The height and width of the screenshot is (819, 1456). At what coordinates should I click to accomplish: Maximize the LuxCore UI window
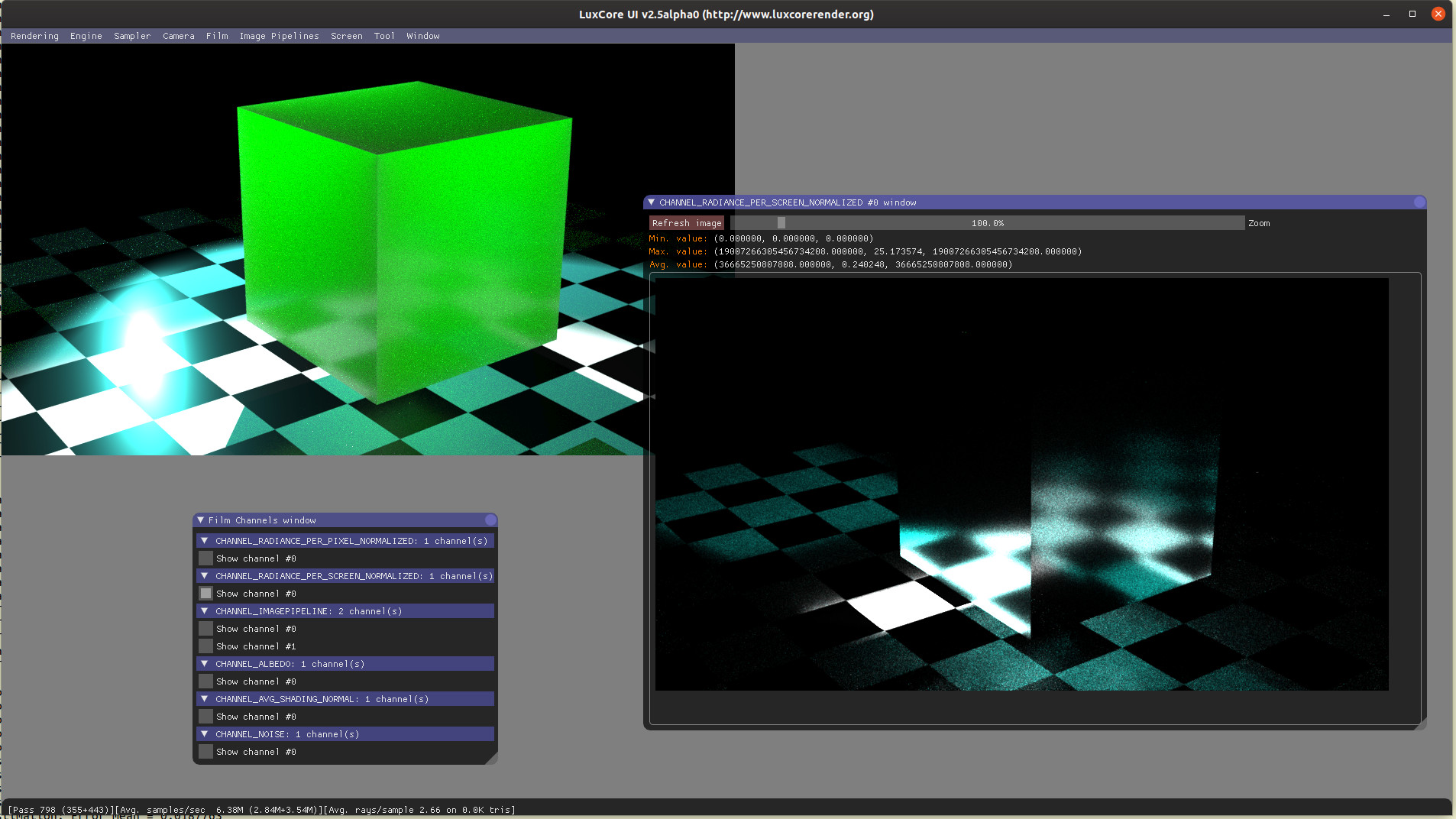[x=1412, y=14]
